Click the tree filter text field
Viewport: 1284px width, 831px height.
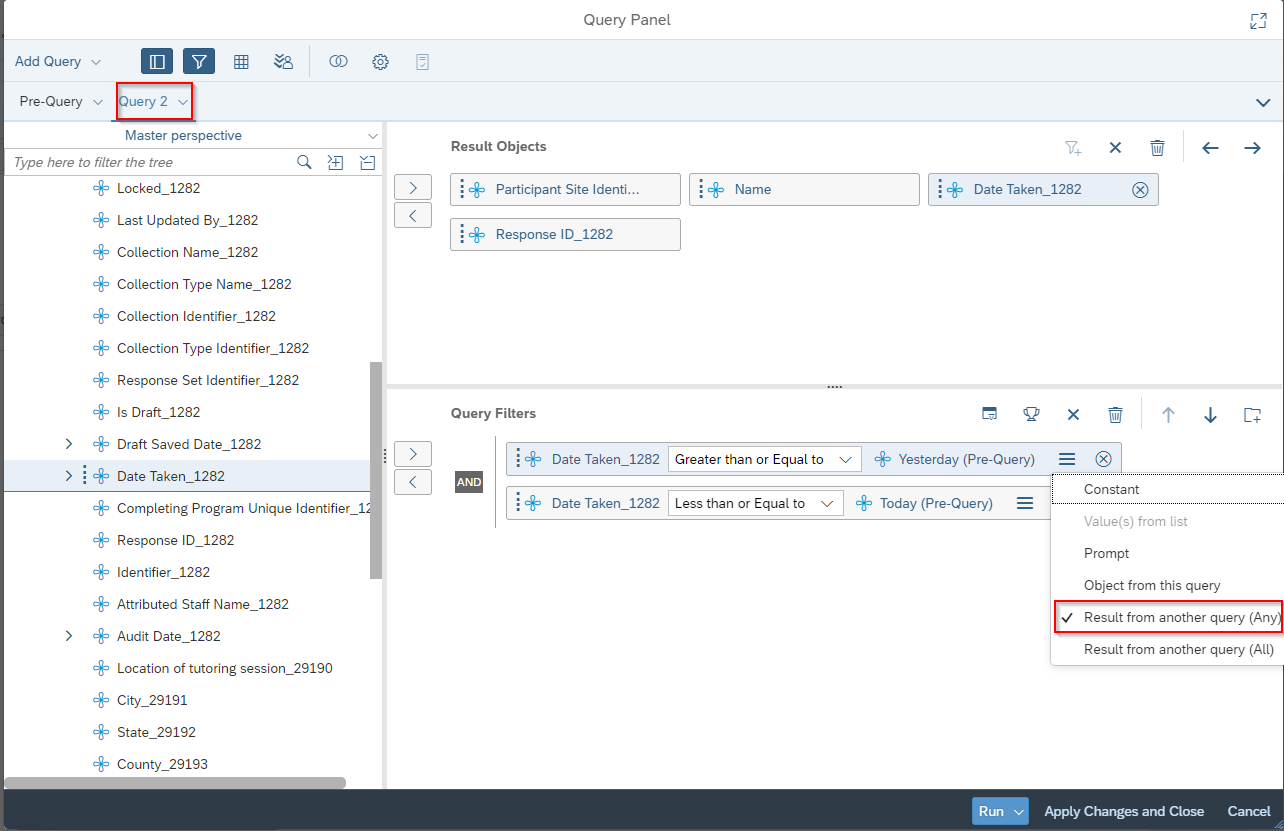(x=150, y=162)
